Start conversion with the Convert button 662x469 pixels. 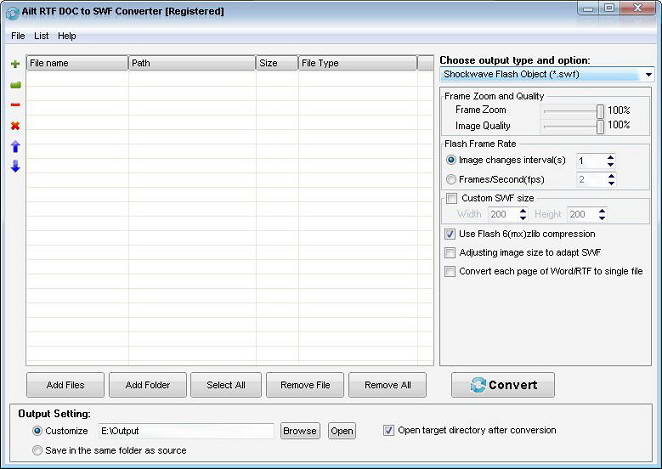[503, 385]
